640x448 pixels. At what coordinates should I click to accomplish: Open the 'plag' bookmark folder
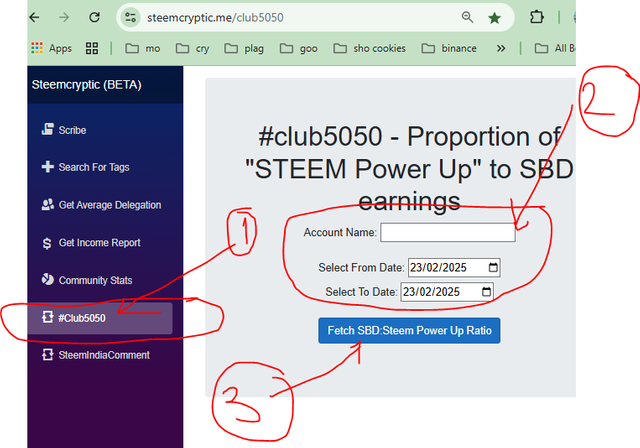point(244,49)
